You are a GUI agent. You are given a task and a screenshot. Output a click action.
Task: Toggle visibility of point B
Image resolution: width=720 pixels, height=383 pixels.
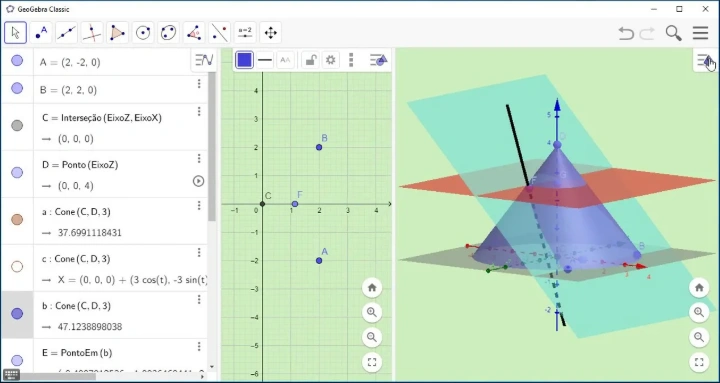click(x=17, y=88)
